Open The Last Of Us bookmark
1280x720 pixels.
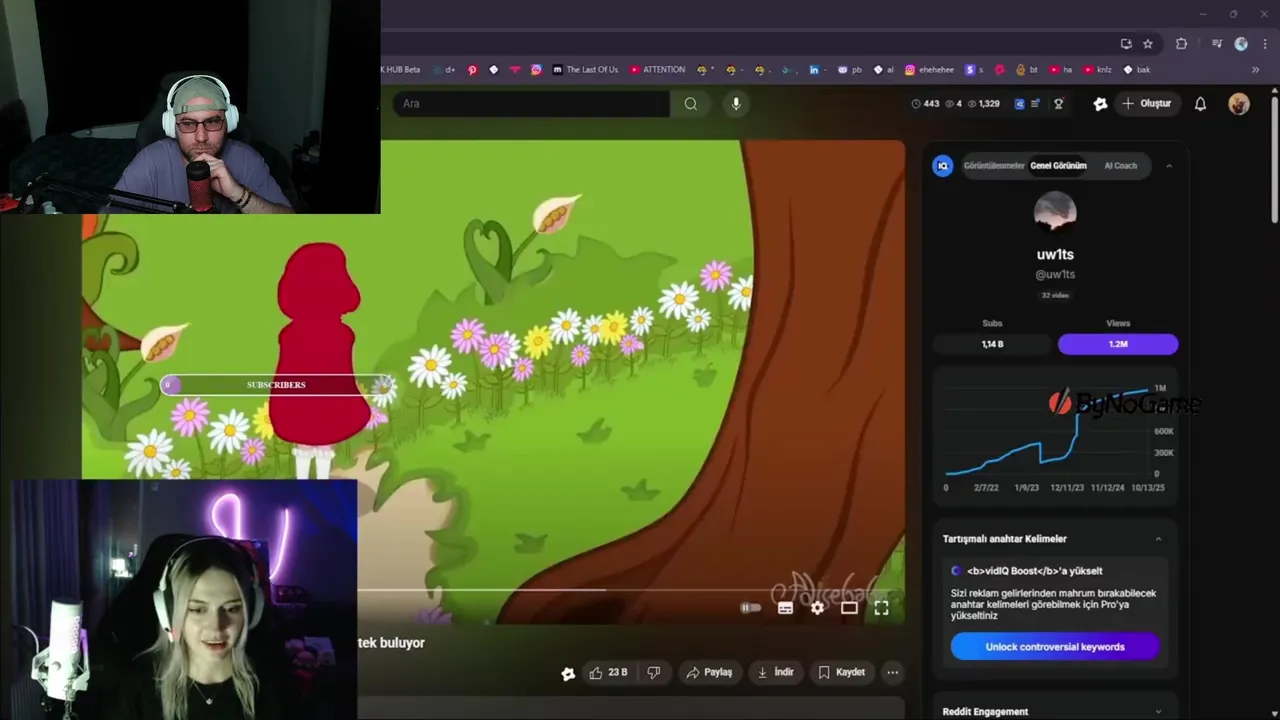[585, 70]
